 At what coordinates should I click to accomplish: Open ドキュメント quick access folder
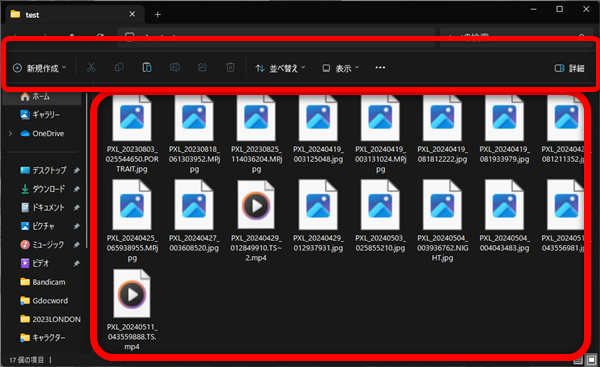(x=43, y=207)
